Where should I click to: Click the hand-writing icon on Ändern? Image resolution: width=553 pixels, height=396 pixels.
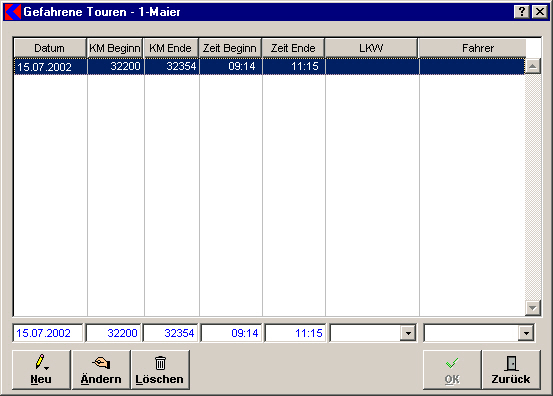(x=101, y=363)
